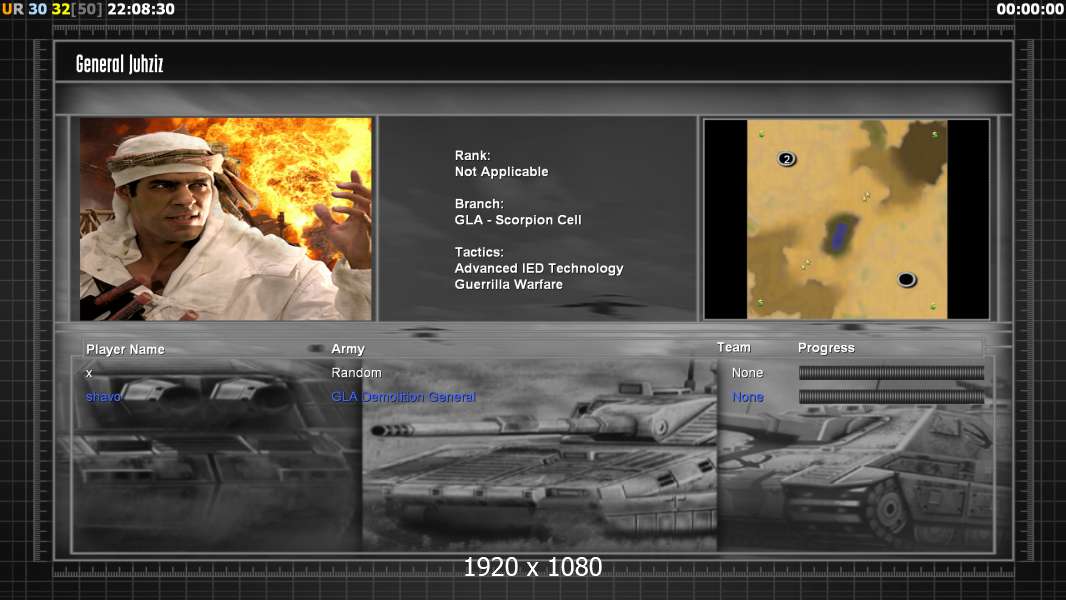Click the bottom-left green supply marker on minimap
Image resolution: width=1066 pixels, height=600 pixels.
click(760, 302)
